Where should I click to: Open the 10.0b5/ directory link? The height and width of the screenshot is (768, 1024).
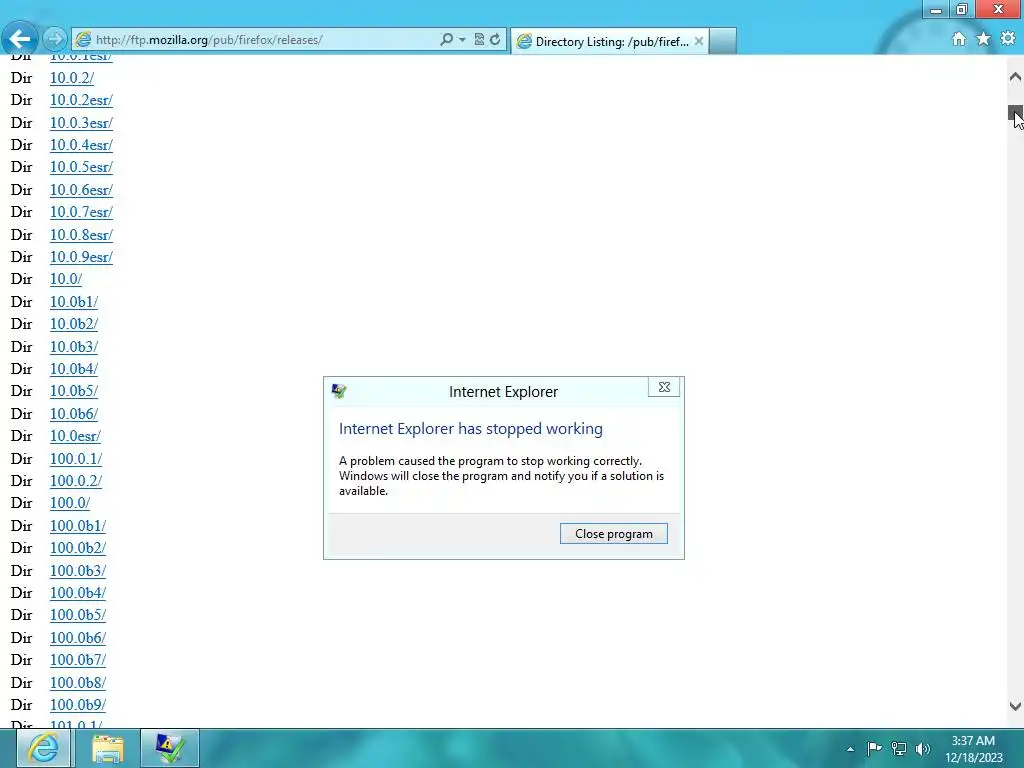[x=74, y=391]
